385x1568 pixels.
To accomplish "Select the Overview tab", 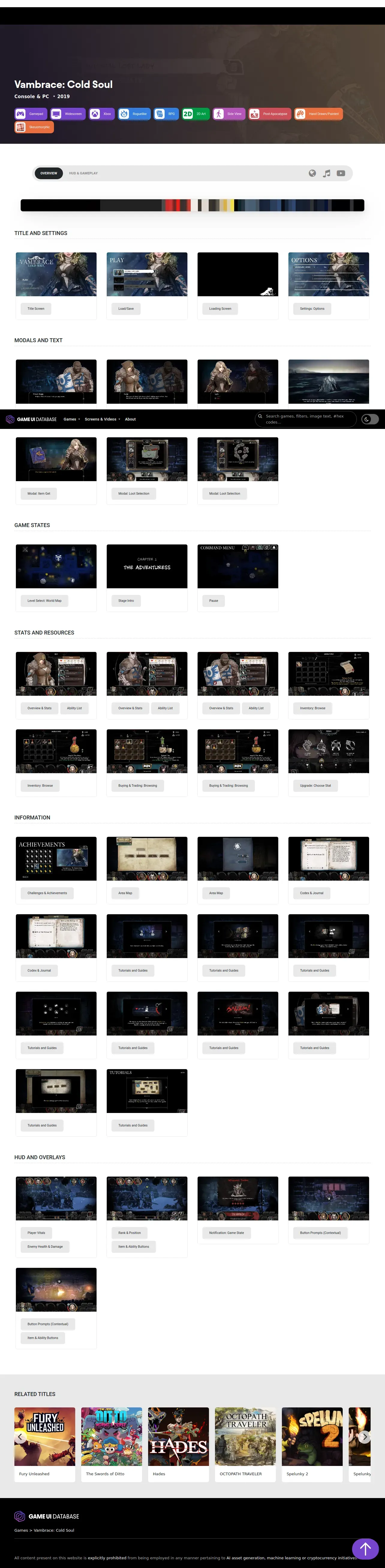I will 49,173.
